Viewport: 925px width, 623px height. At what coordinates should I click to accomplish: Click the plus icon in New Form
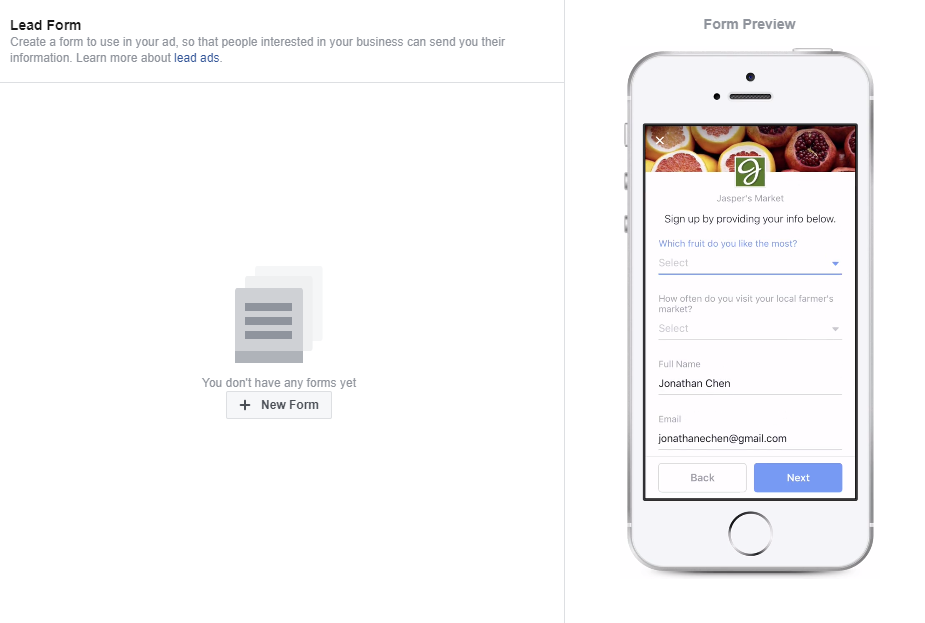tap(245, 405)
